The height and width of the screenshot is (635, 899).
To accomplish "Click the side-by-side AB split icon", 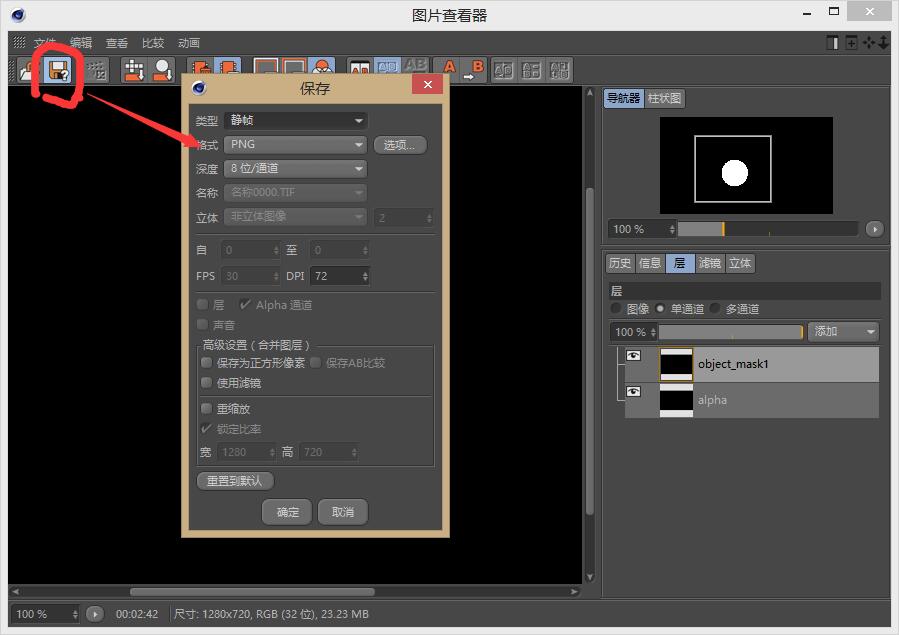I will click(503, 70).
